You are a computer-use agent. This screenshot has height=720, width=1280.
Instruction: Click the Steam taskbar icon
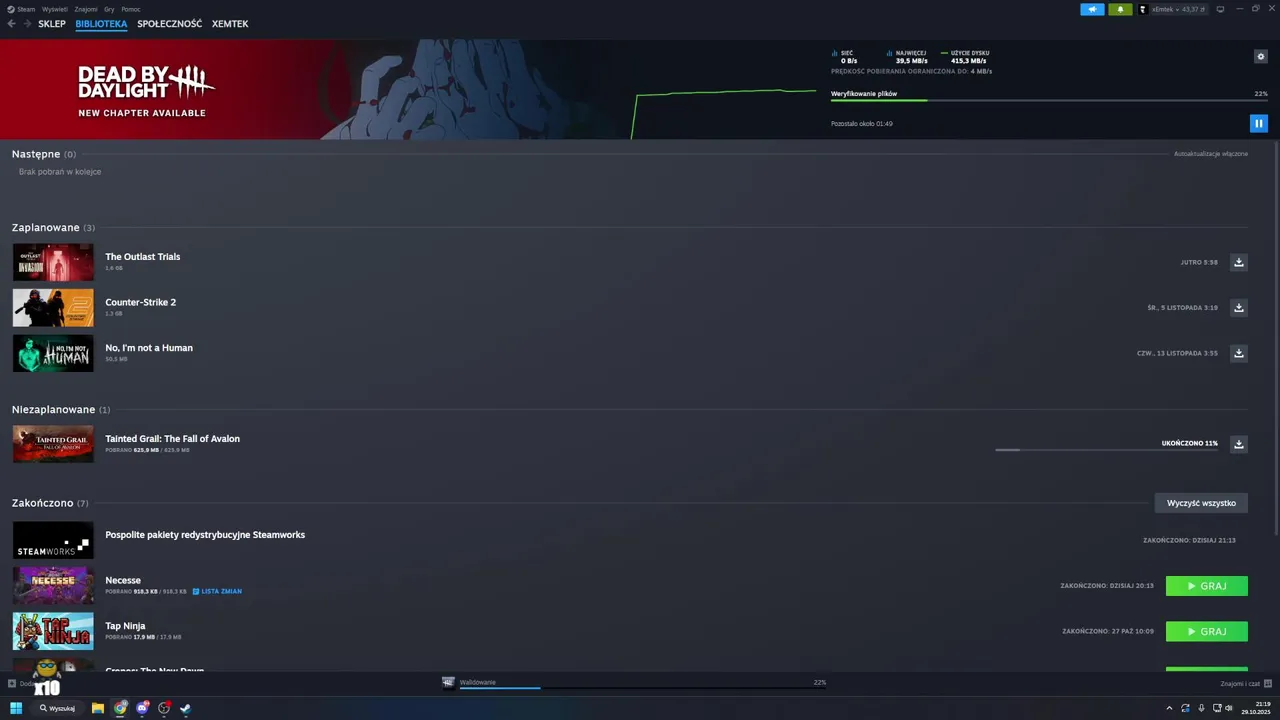[x=185, y=708]
